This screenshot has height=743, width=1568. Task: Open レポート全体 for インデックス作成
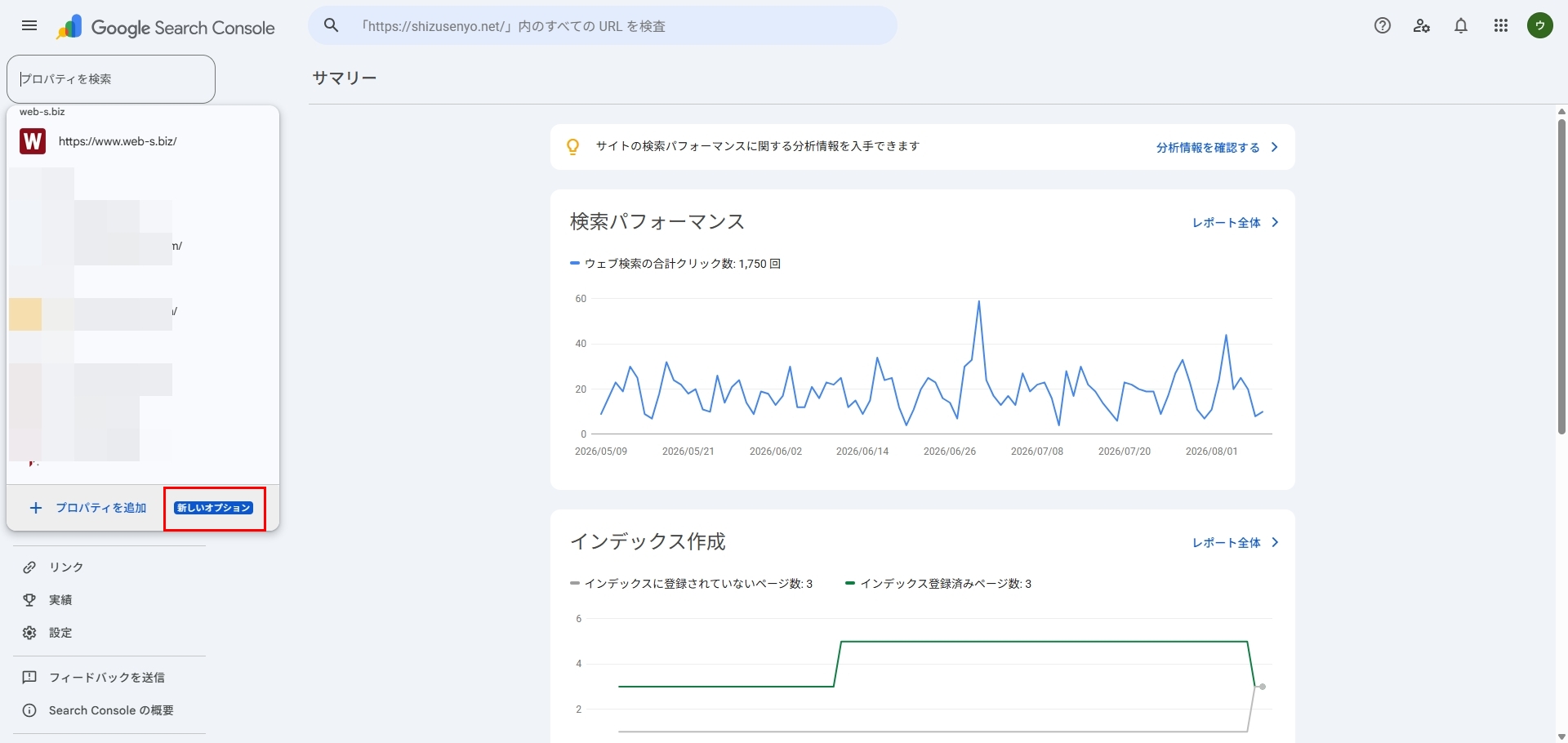[1227, 543]
